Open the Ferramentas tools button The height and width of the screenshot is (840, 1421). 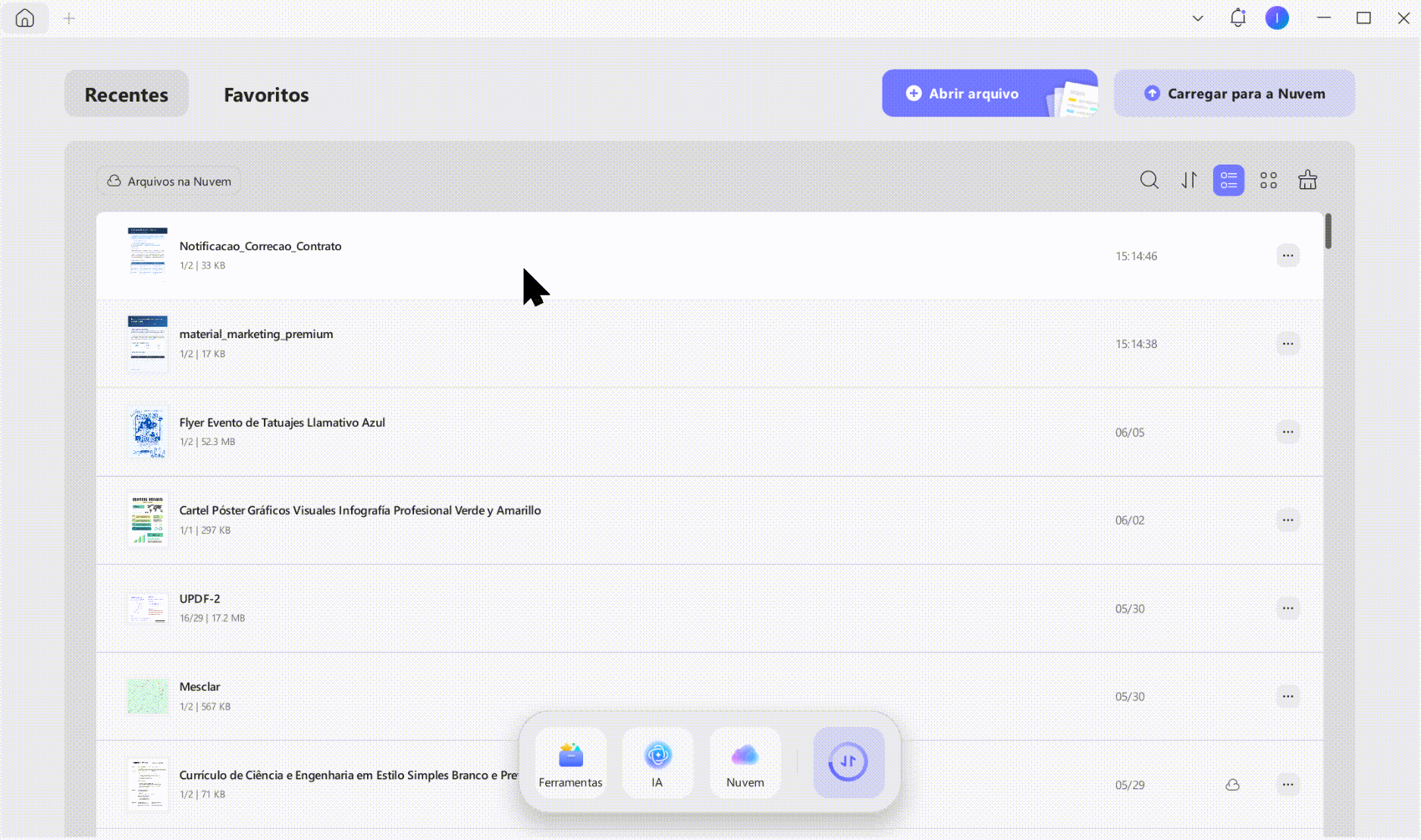[x=570, y=763]
